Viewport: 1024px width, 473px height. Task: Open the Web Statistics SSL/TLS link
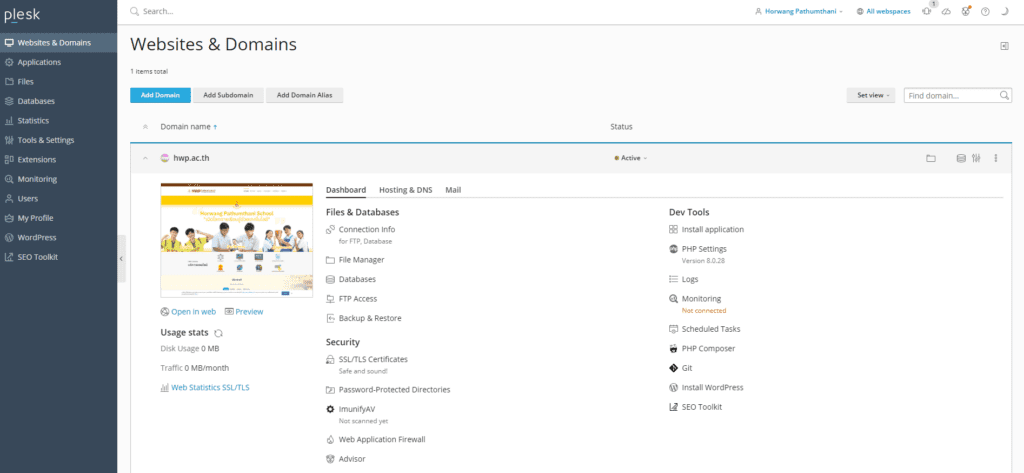(210, 387)
